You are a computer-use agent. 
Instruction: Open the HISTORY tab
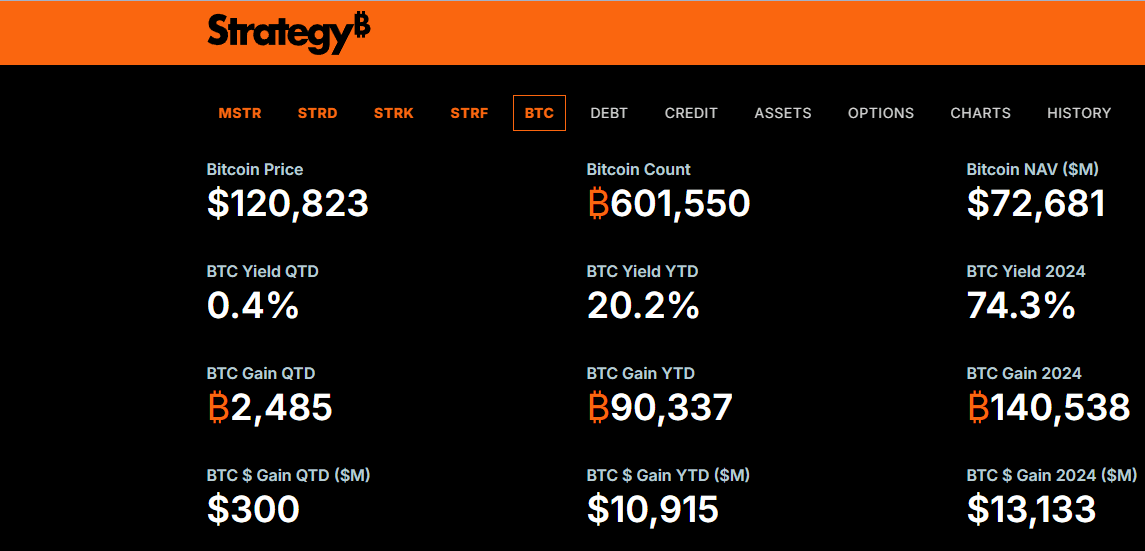[1079, 113]
